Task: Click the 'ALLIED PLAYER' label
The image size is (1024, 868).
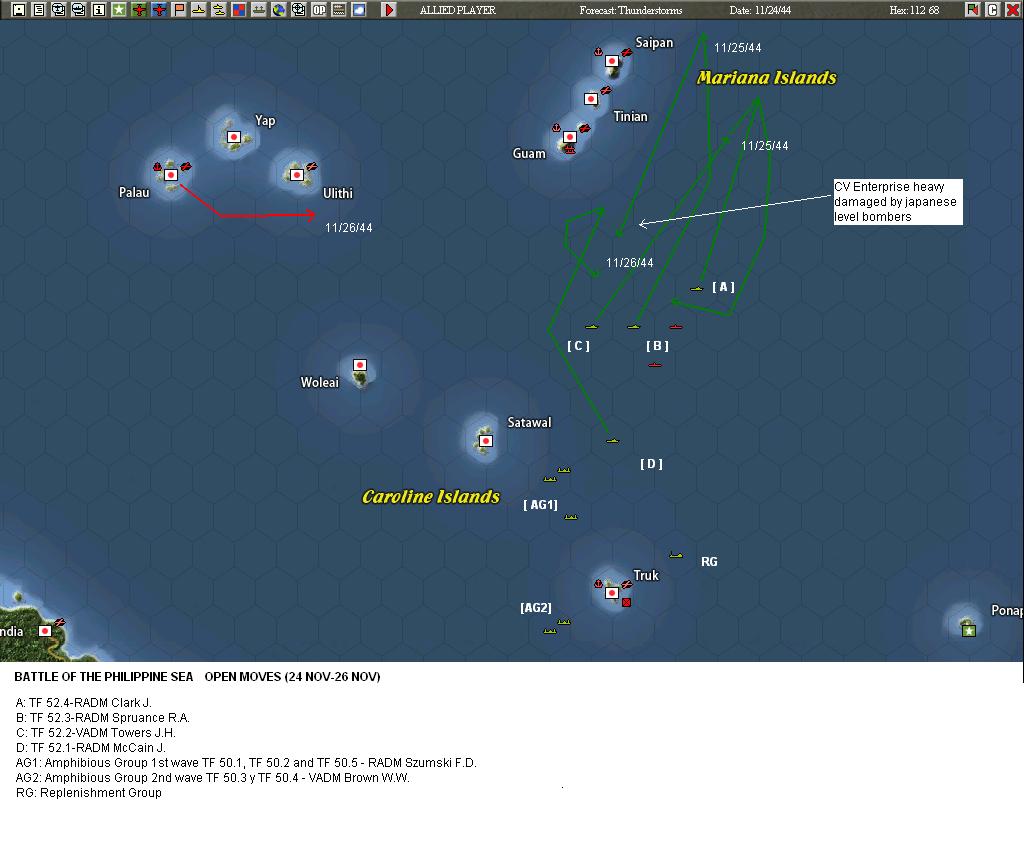Action: [x=458, y=10]
